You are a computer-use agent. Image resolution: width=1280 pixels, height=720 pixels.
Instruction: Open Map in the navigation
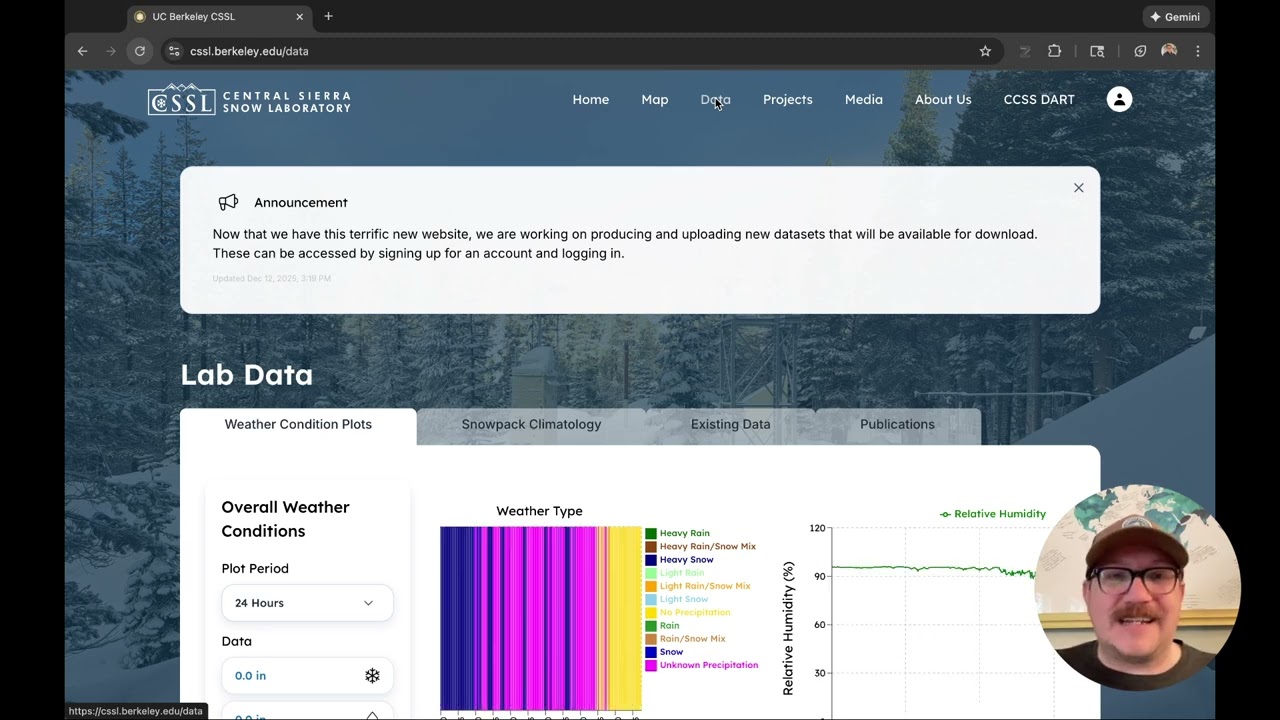(x=654, y=99)
